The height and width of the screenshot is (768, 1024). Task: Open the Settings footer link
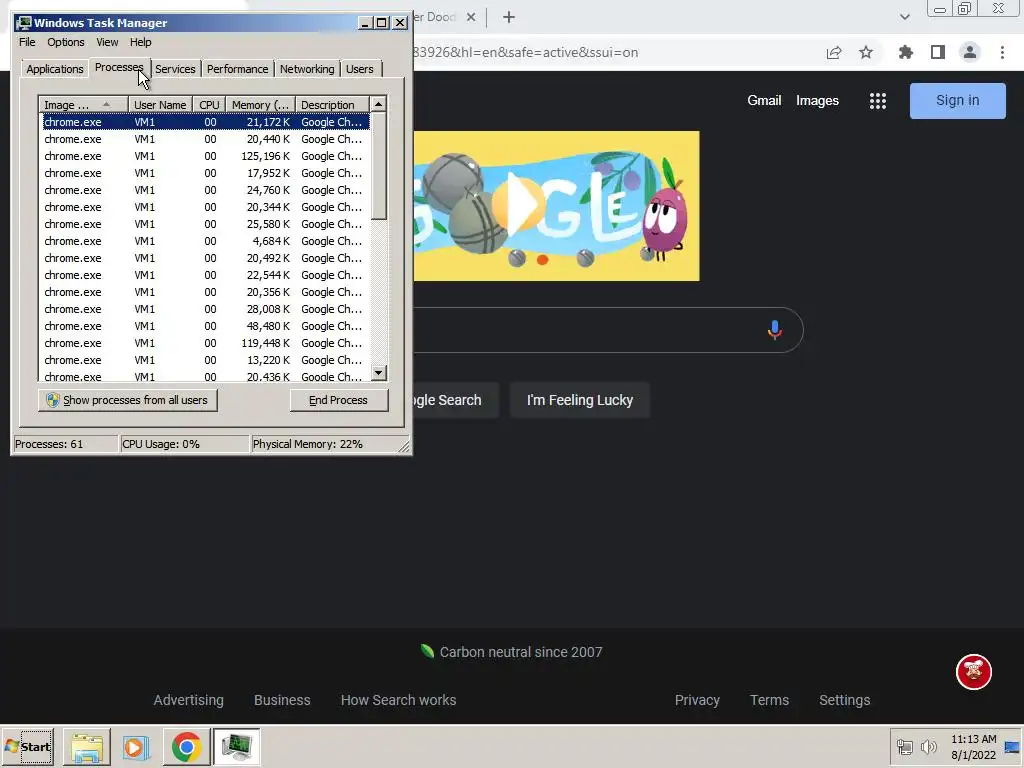tap(844, 700)
